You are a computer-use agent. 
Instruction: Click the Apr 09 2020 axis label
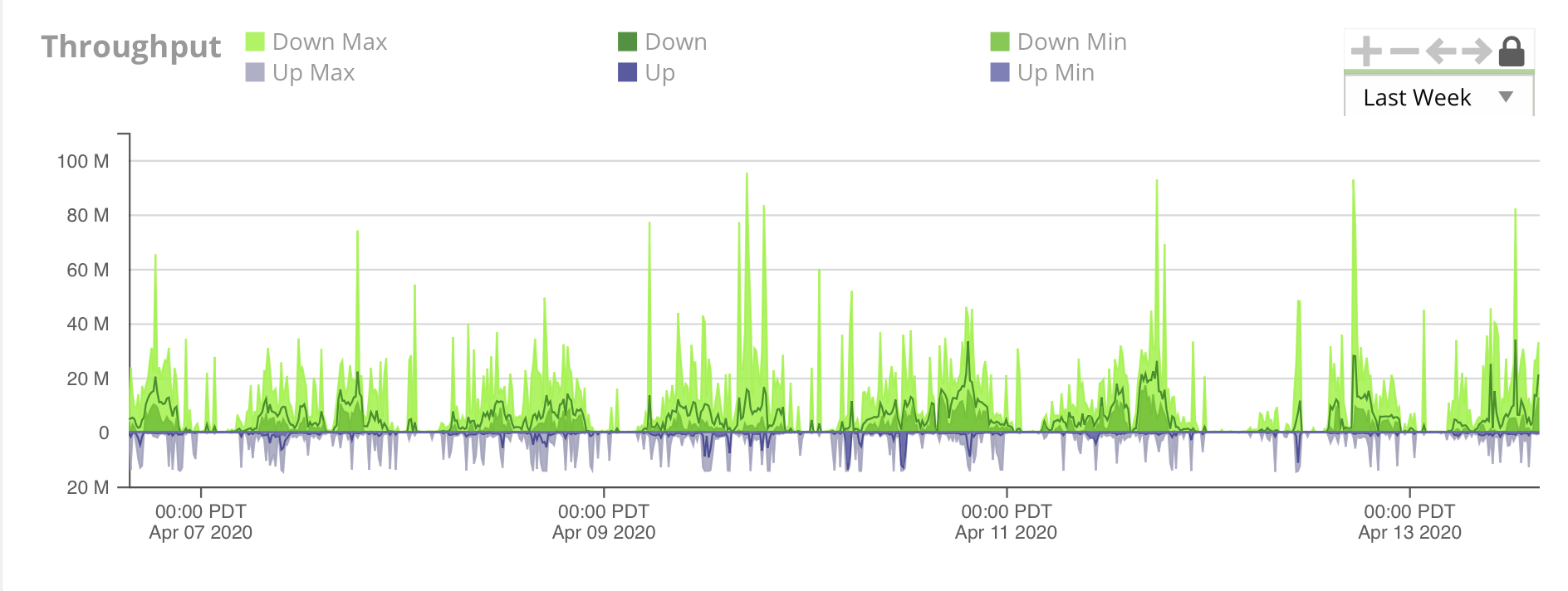(604, 532)
